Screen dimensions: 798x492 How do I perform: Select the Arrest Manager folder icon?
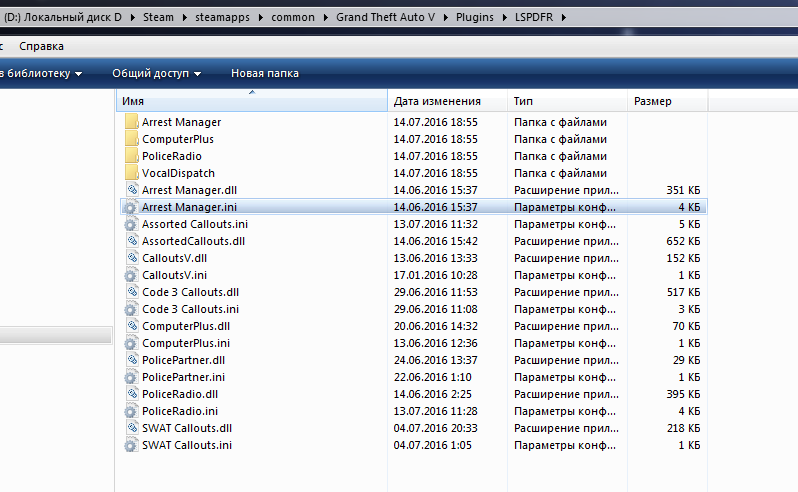(x=131, y=122)
